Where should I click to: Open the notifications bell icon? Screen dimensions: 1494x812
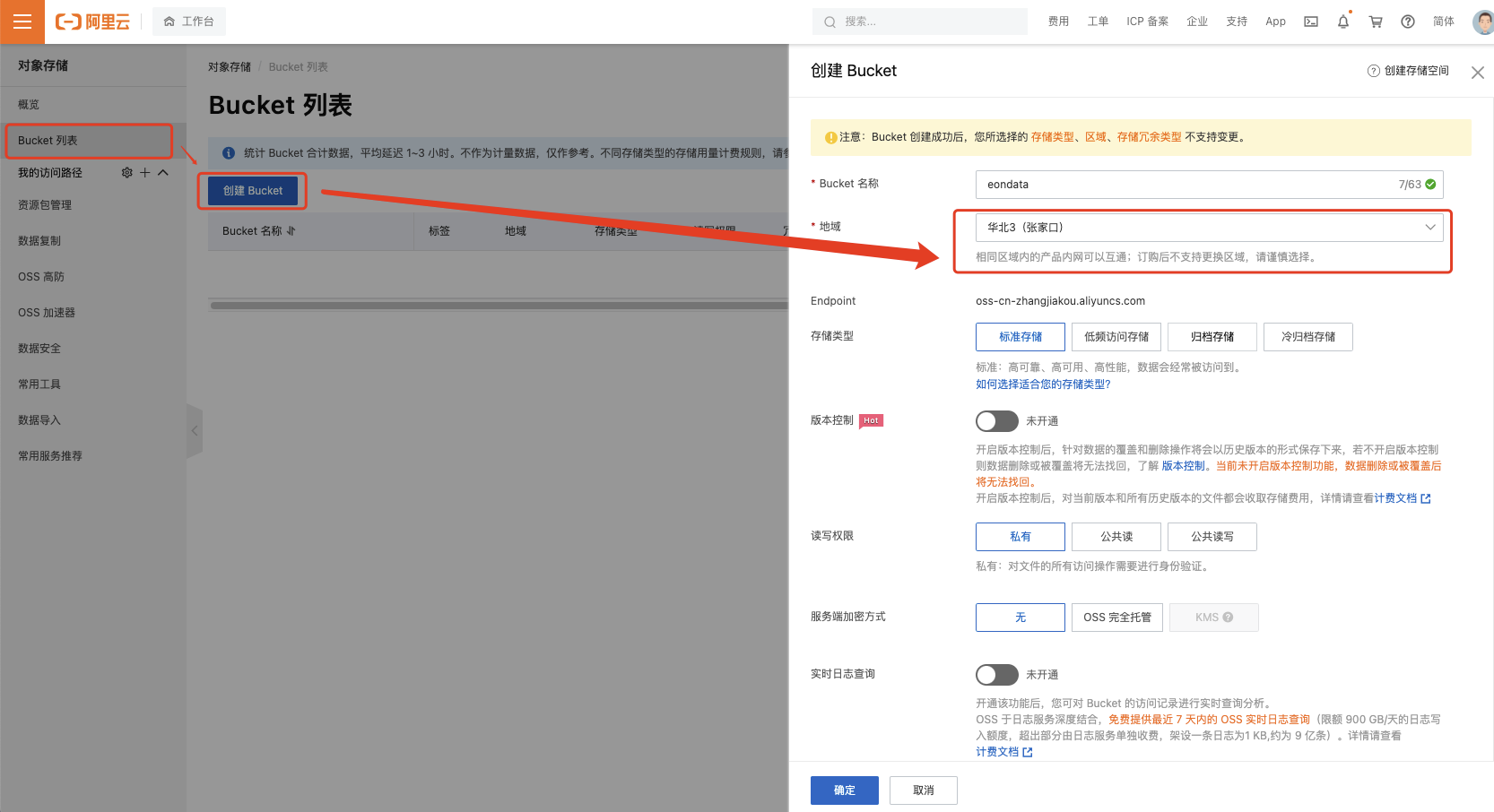pyautogui.click(x=1342, y=21)
